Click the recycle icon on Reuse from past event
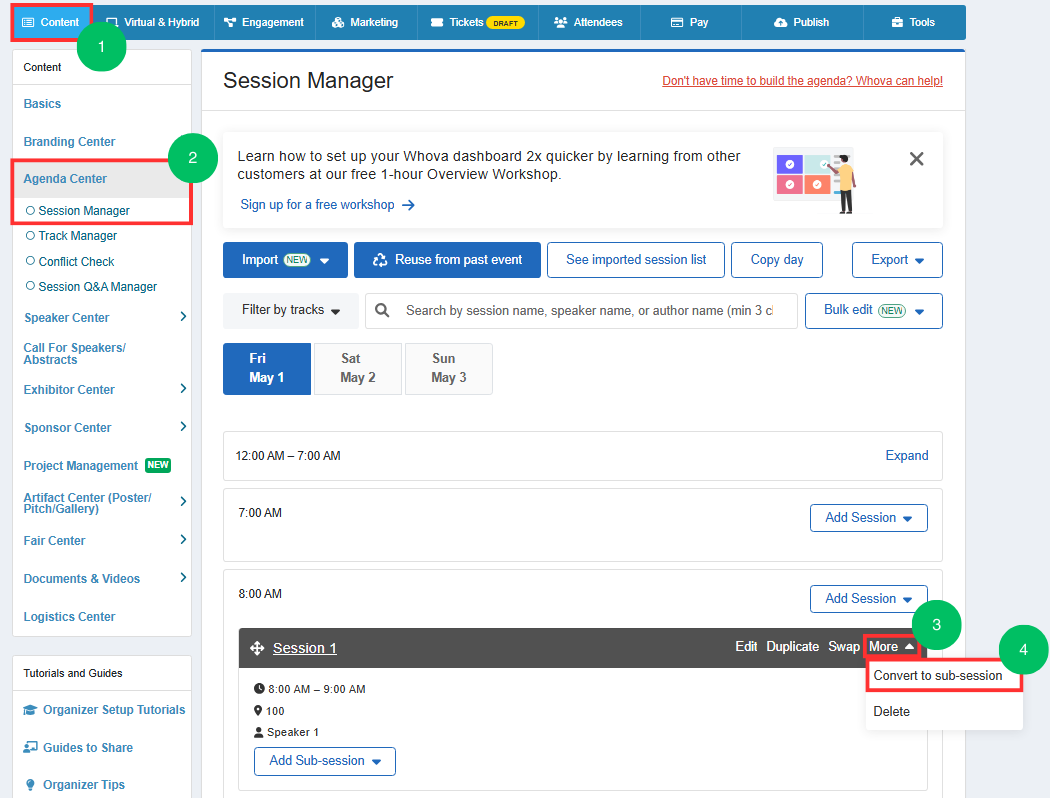The image size is (1050, 798). pyautogui.click(x=380, y=260)
